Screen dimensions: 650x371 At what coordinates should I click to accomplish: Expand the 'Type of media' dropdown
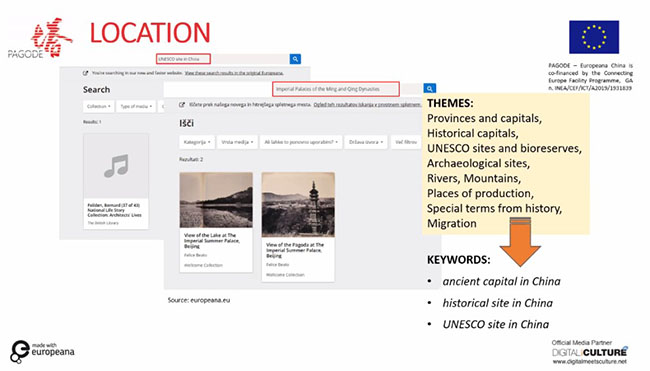(136, 107)
